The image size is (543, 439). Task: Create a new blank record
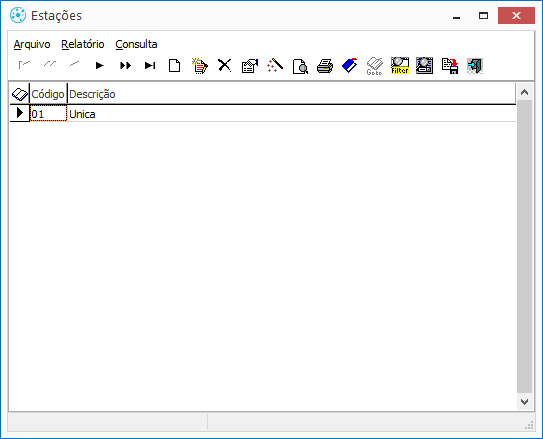pyautogui.click(x=175, y=65)
